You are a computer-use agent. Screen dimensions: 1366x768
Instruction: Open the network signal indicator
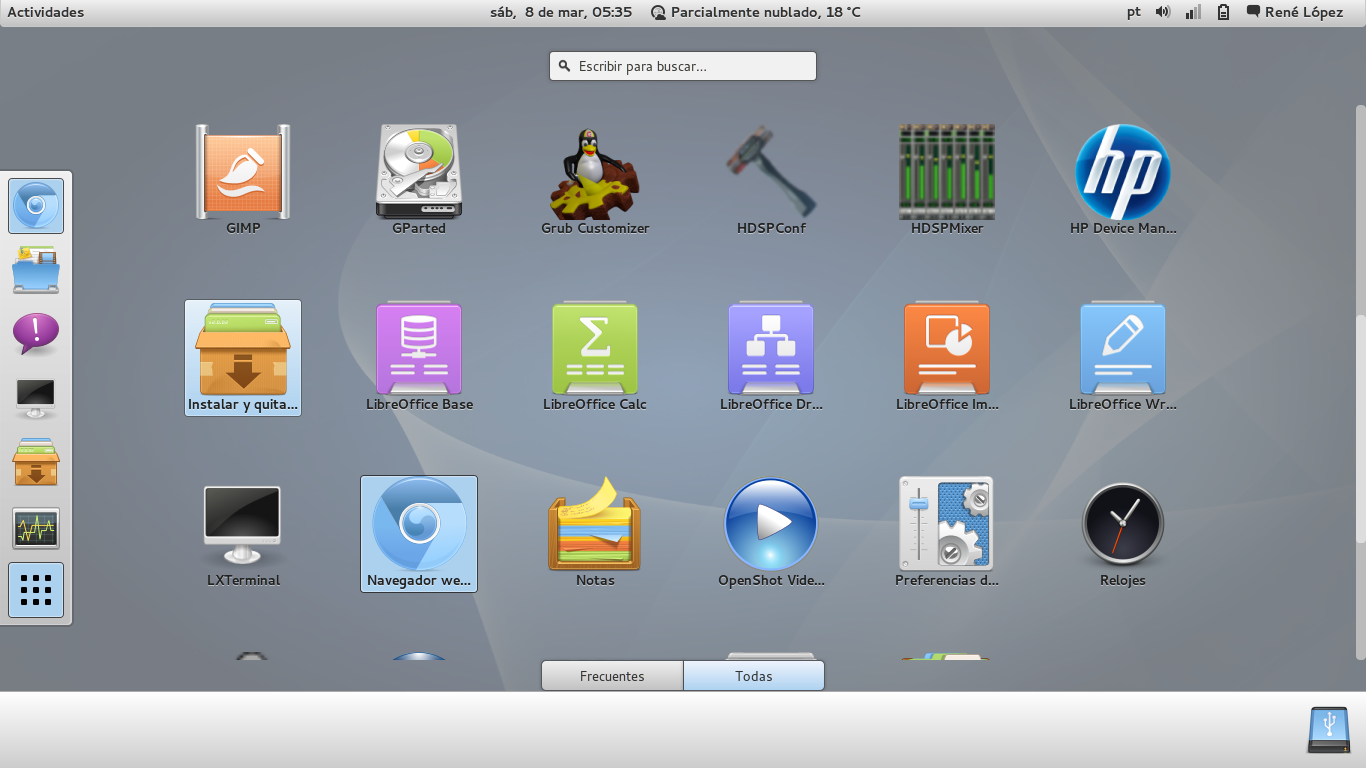(1193, 12)
